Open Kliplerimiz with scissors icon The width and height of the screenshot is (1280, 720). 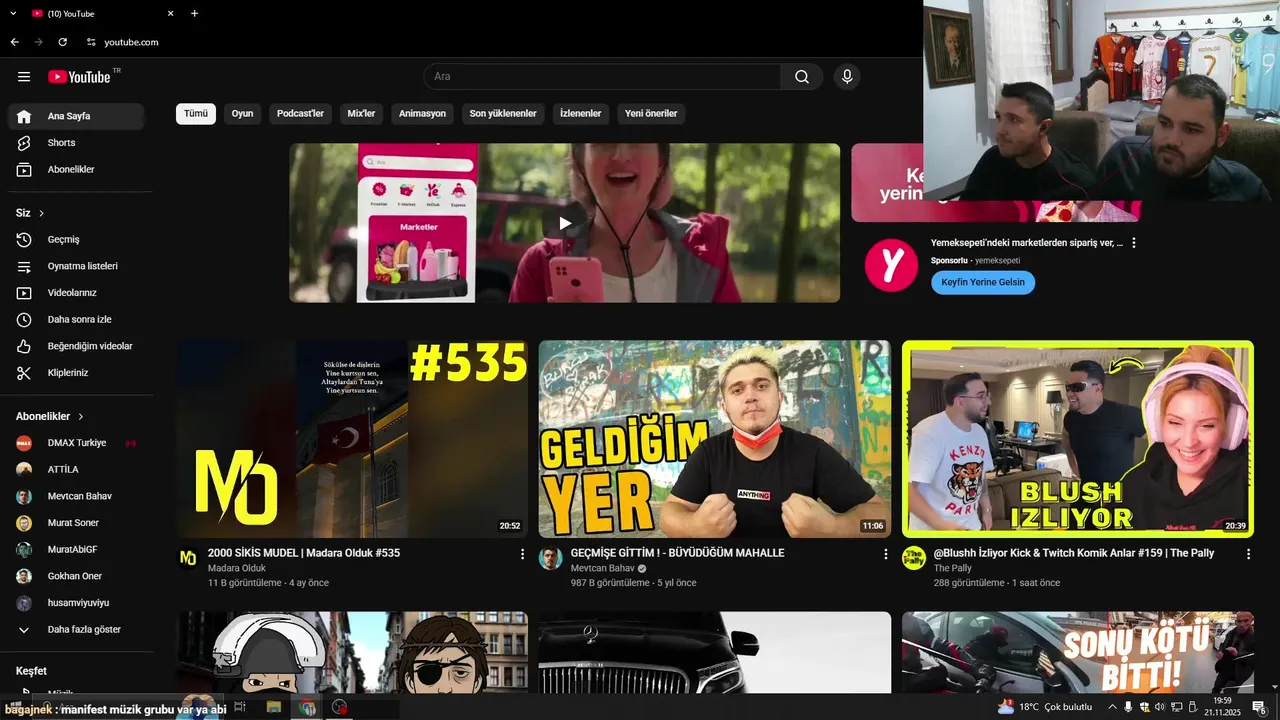[x=76, y=373]
